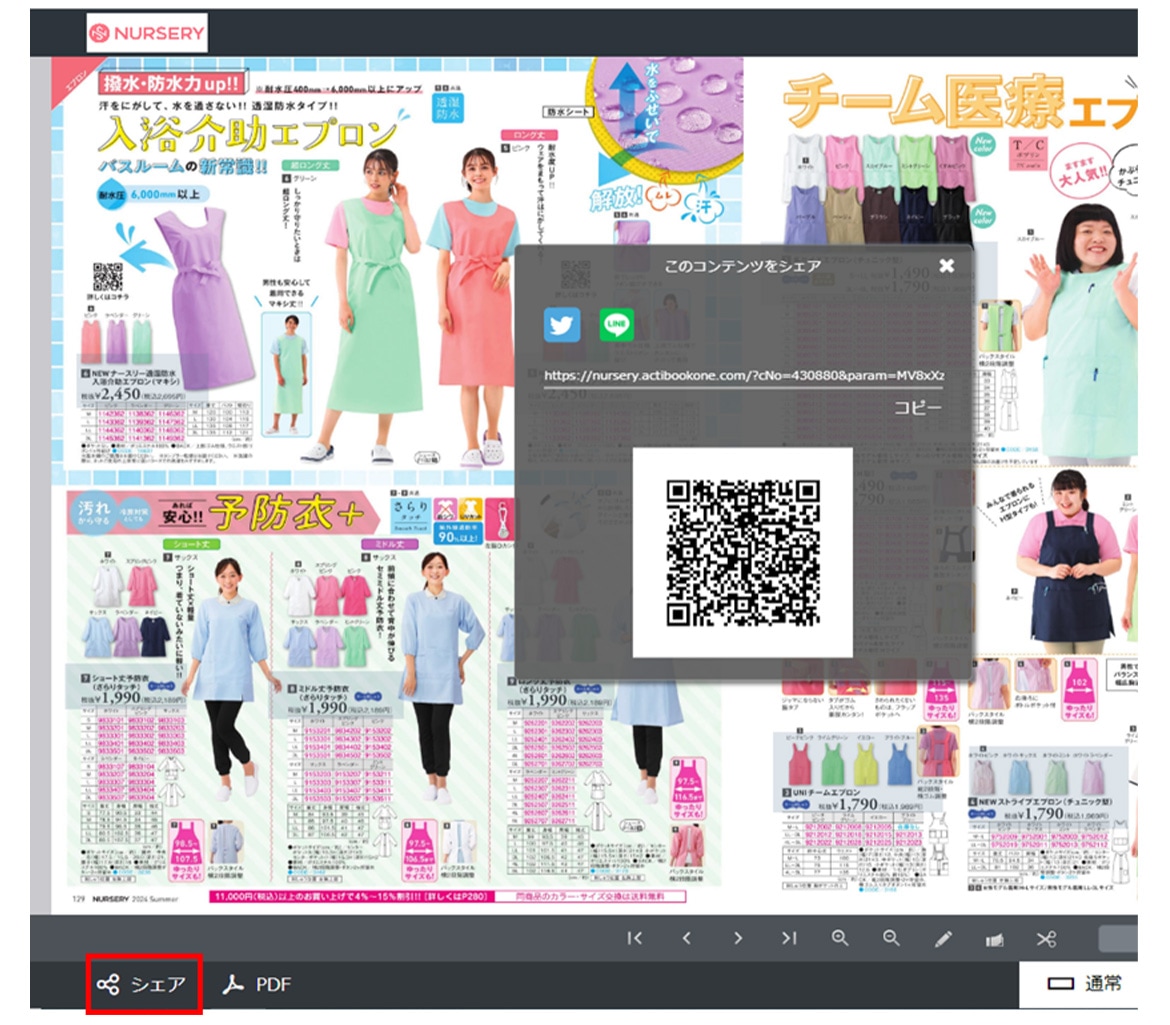Screen dimensions: 1170x1025
Task: Click the model in the navy apron
Action: pos(1071,558)
